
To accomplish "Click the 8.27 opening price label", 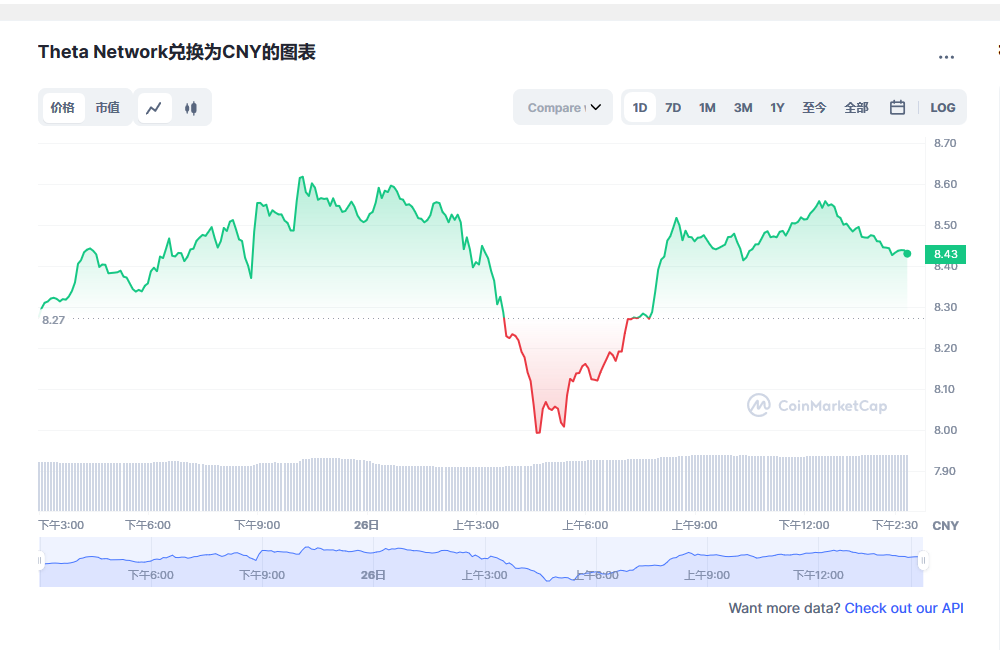I will [54, 320].
